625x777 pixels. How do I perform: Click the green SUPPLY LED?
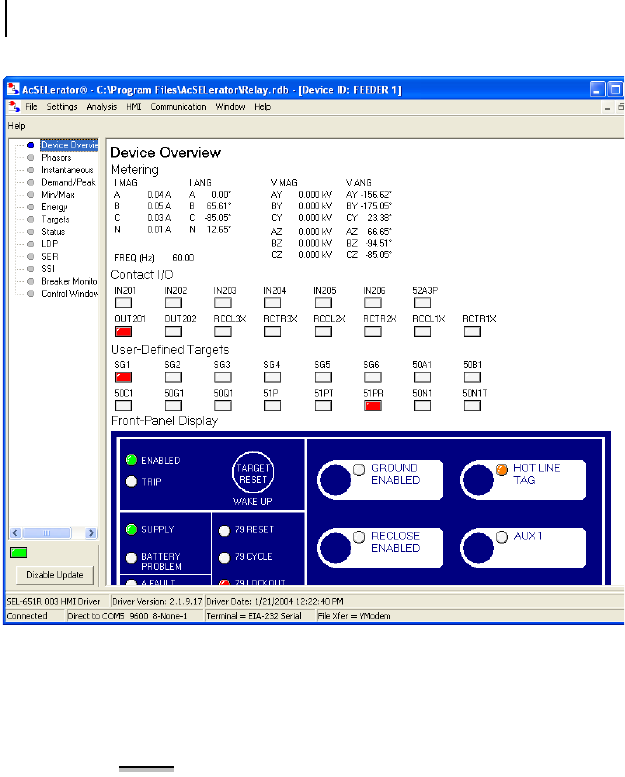[131, 529]
